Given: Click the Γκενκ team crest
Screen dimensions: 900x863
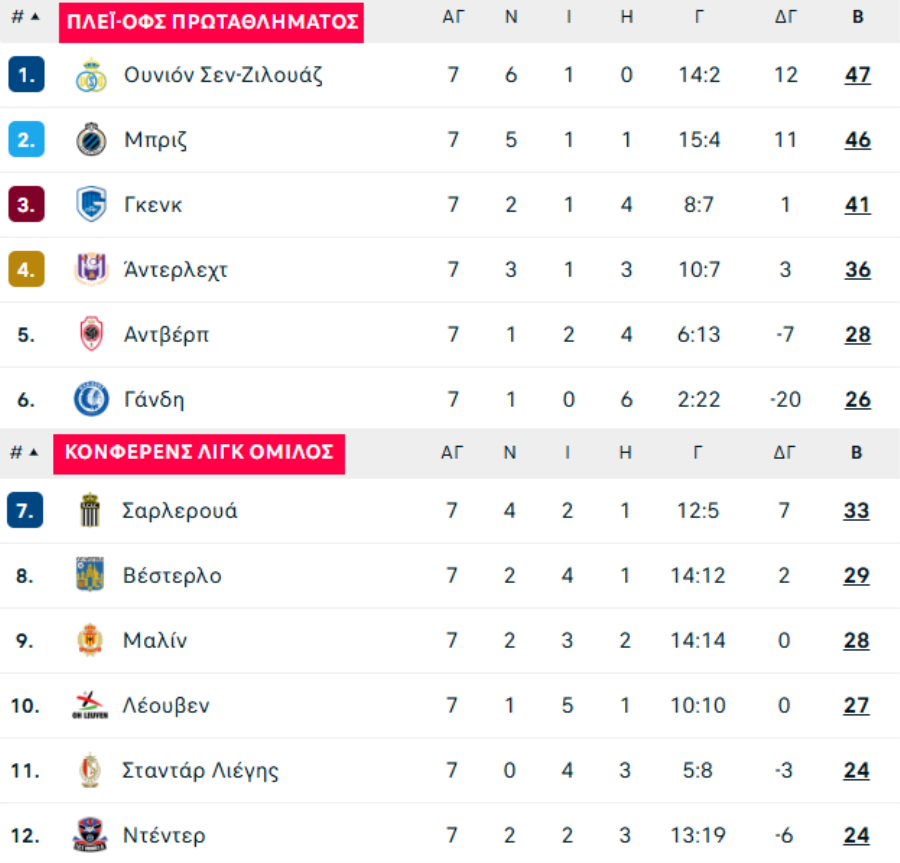Looking at the screenshot, I should coord(91,204).
